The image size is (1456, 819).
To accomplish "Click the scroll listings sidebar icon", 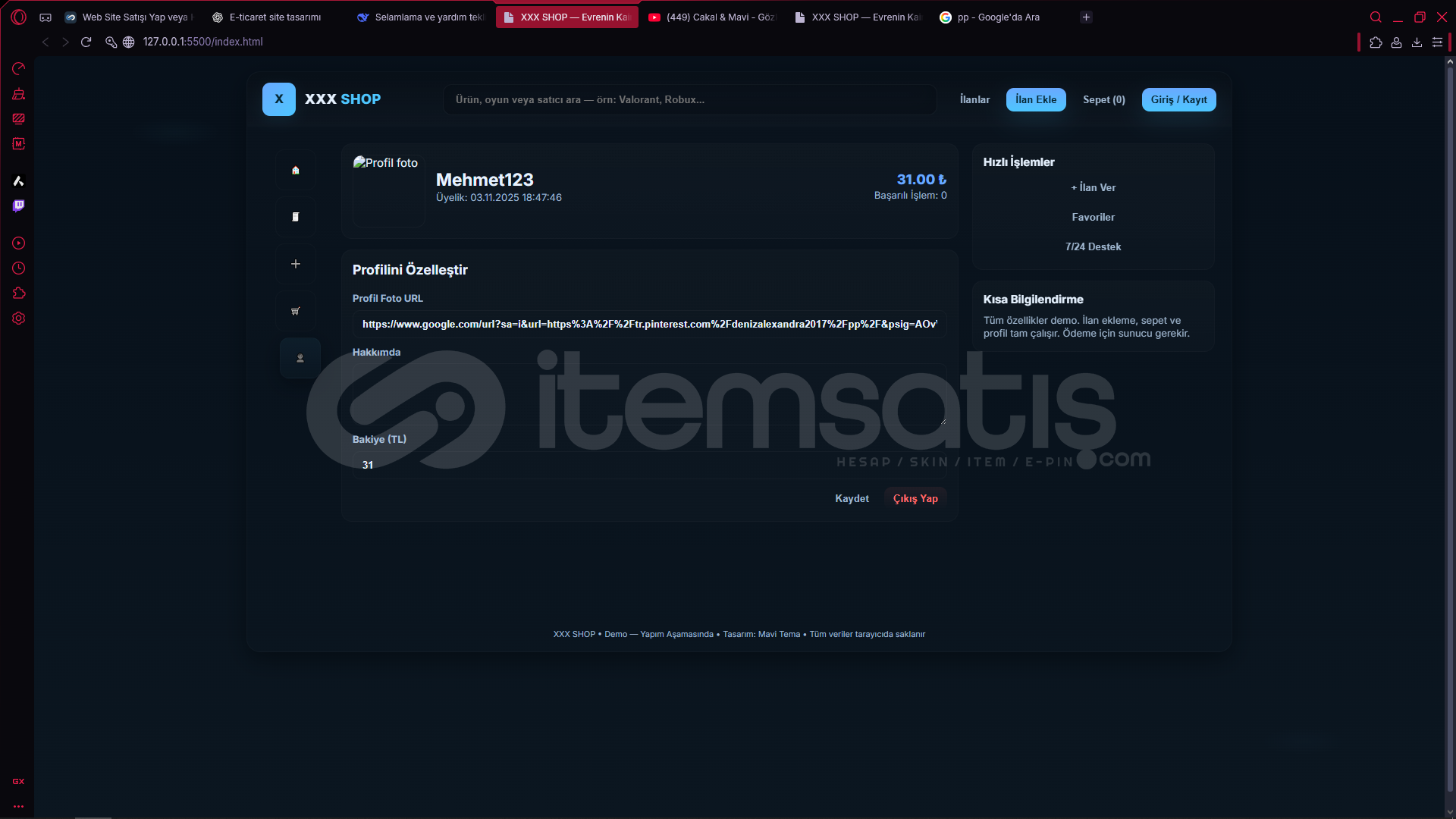I will [296, 217].
